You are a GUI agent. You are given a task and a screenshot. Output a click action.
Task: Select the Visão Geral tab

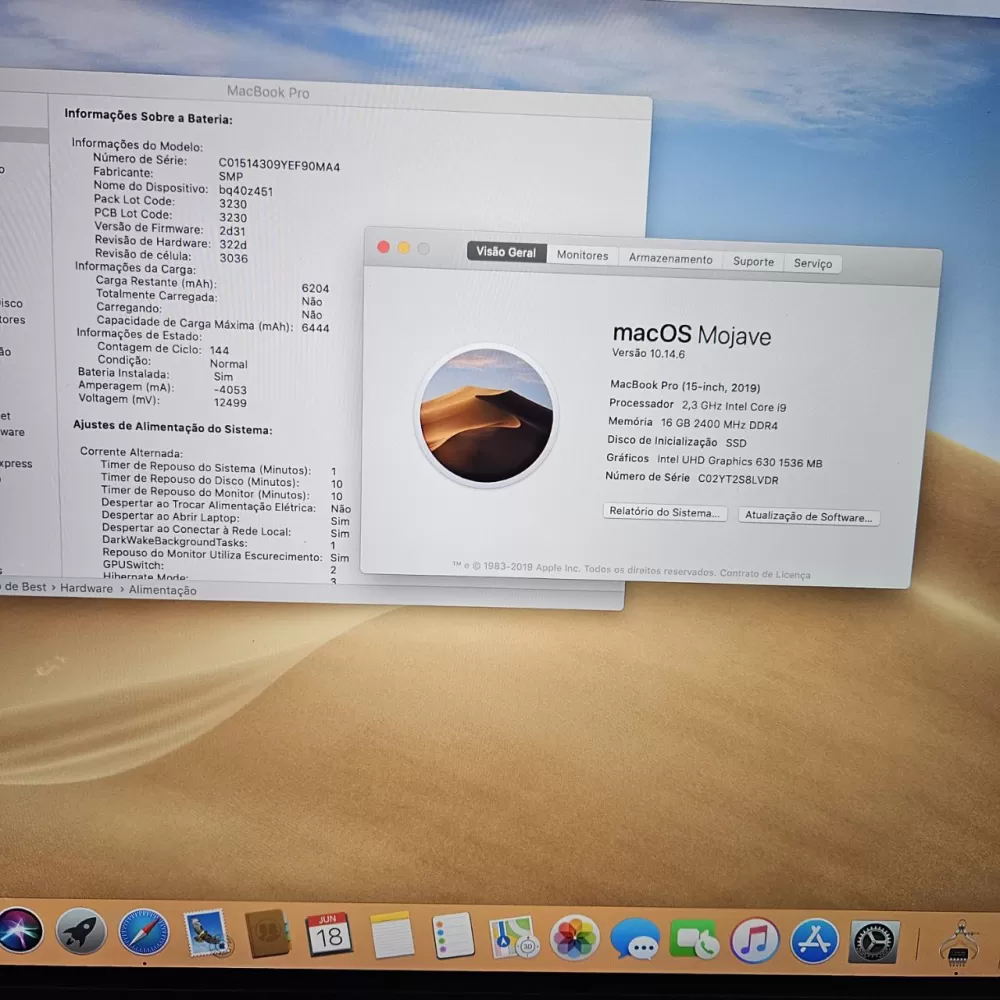[x=506, y=252]
